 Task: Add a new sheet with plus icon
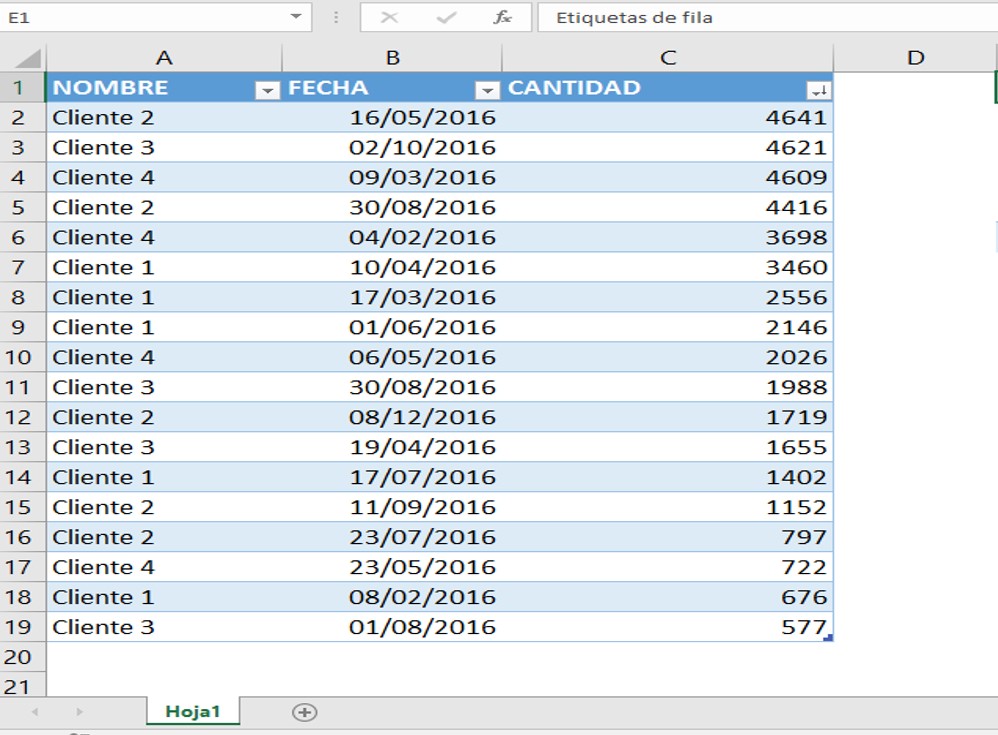click(x=304, y=712)
